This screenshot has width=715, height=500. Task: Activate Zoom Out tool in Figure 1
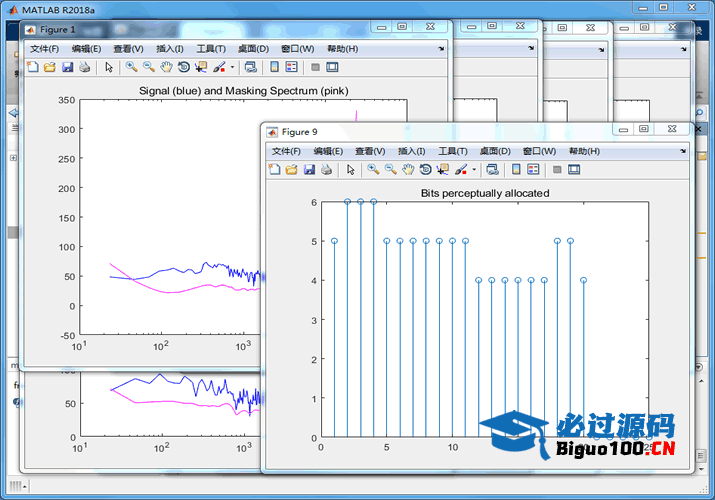click(x=149, y=67)
